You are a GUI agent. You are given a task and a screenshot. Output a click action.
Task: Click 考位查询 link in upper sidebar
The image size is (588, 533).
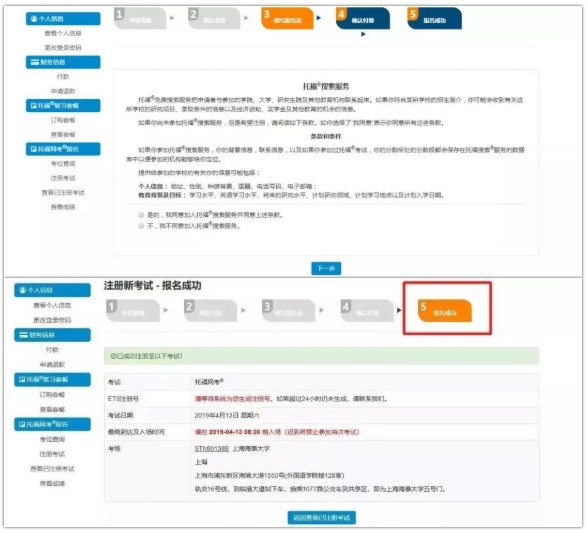63,164
